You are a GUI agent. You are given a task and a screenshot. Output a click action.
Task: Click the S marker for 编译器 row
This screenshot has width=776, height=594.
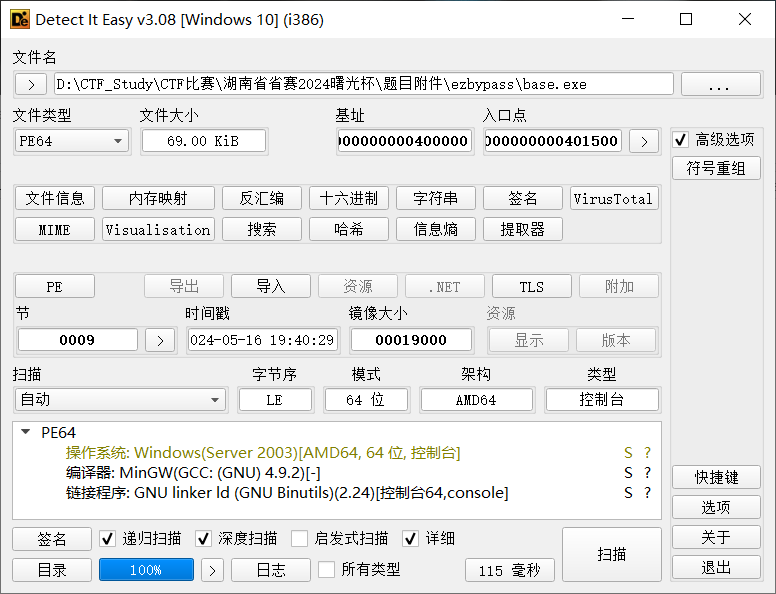point(628,473)
